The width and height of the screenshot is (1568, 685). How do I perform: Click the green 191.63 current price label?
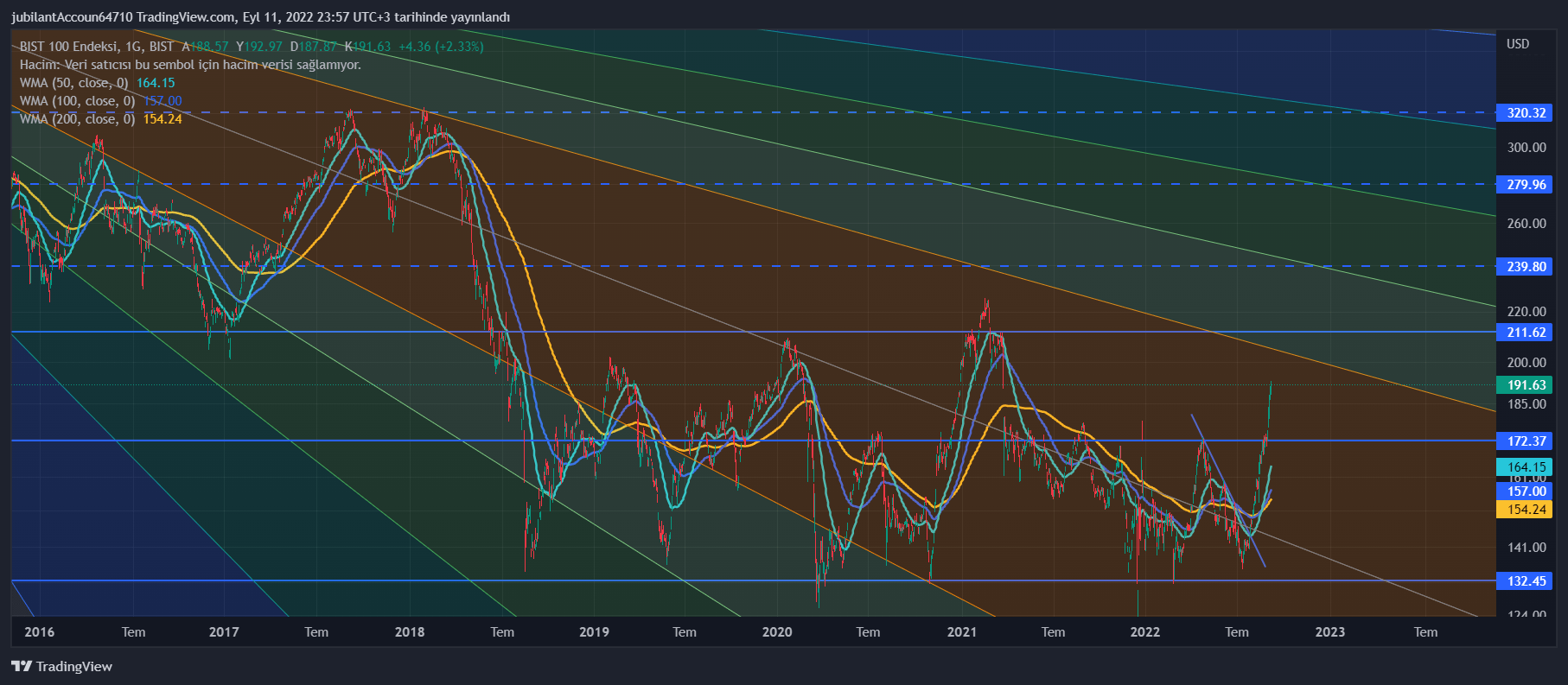(x=1526, y=385)
